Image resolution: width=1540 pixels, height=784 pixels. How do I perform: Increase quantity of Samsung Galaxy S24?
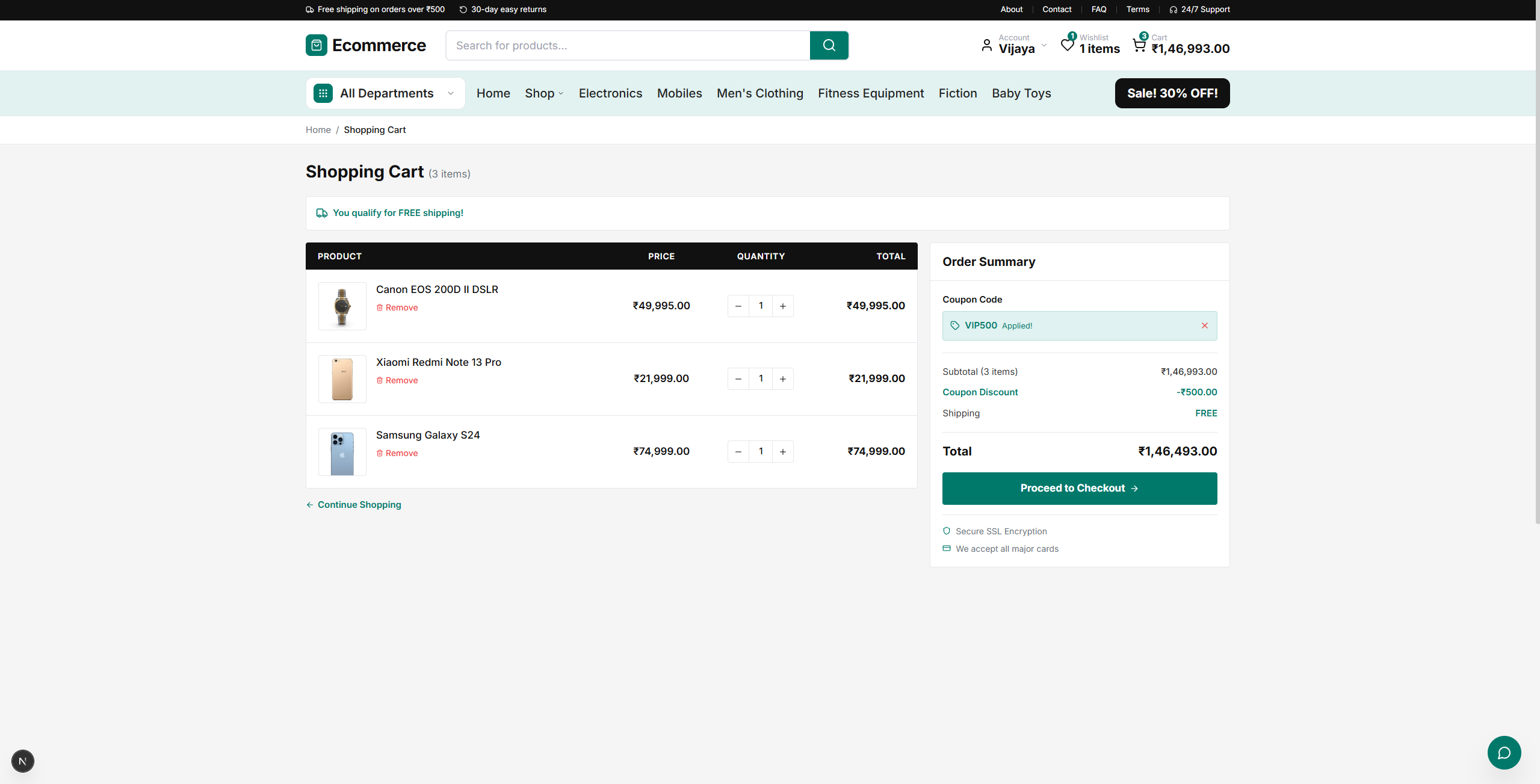pos(783,452)
